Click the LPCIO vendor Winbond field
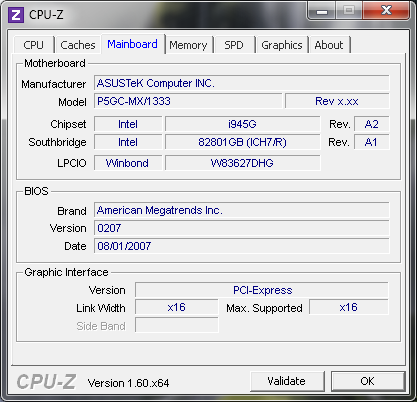 point(128,163)
